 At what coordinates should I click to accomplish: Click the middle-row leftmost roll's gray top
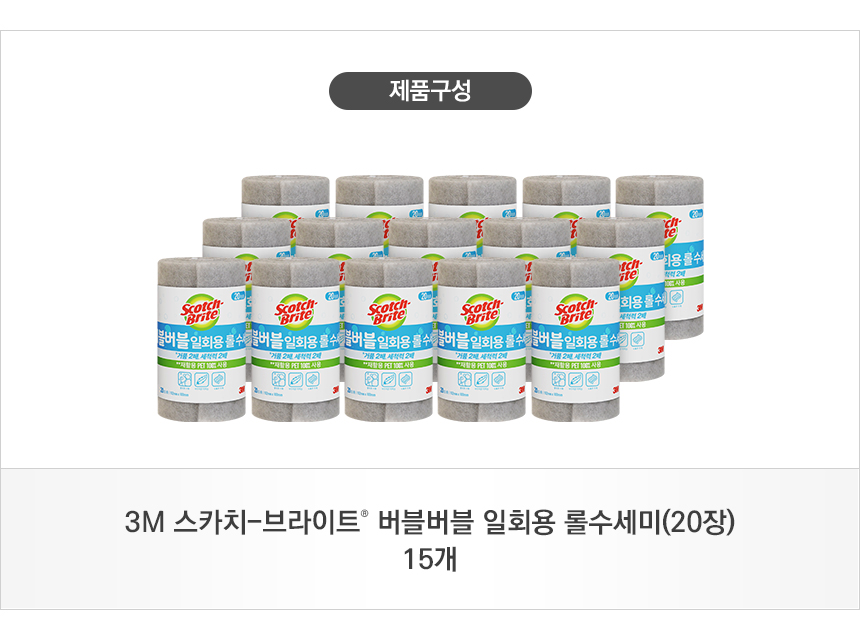point(247,232)
